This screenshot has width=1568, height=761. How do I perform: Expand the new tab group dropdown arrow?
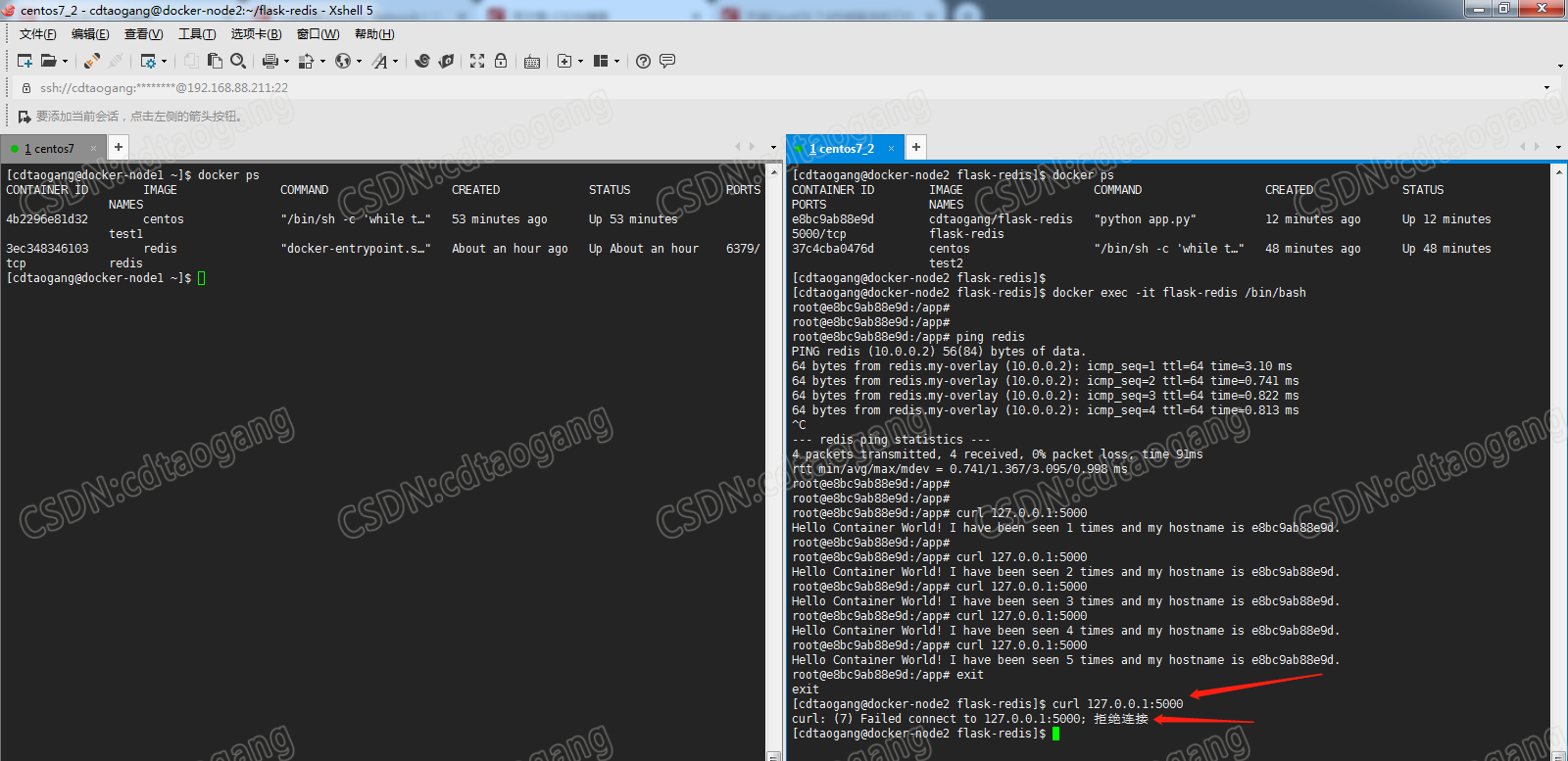580,61
